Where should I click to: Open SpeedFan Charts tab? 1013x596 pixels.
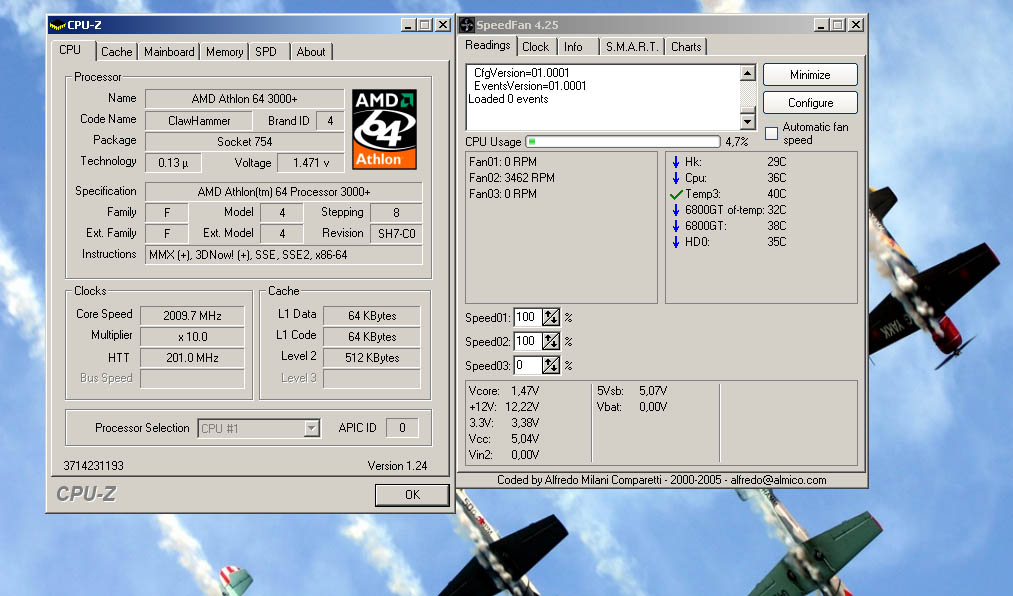[x=686, y=46]
